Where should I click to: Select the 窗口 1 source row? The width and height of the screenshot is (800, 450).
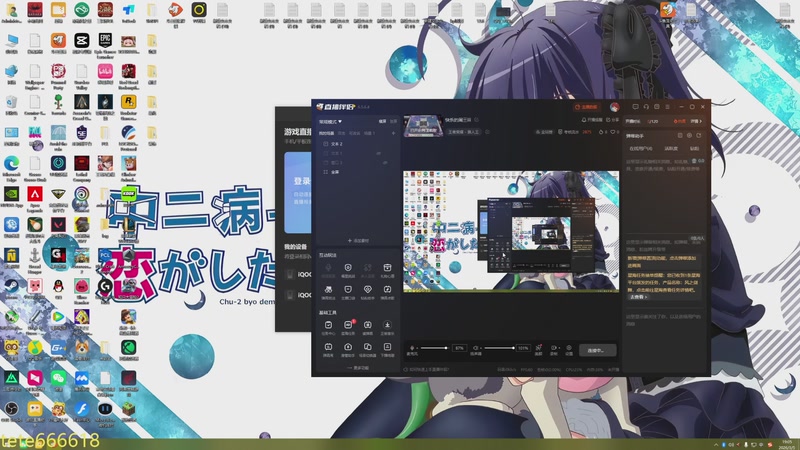click(358, 162)
